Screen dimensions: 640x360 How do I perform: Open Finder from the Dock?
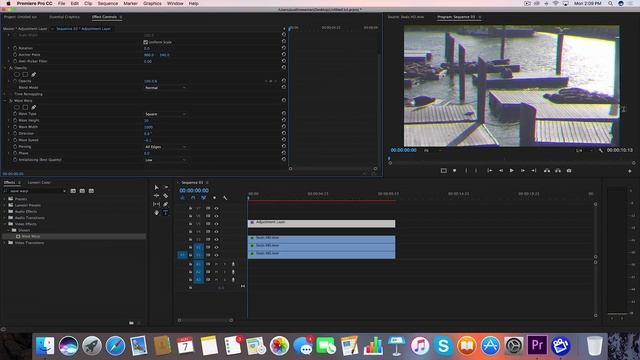pos(44,345)
